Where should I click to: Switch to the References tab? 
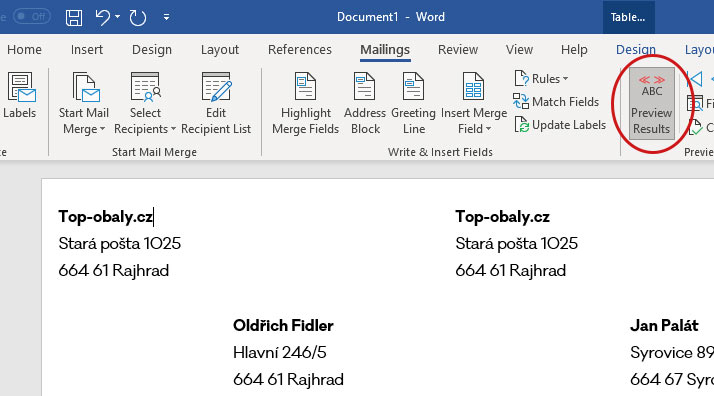(x=300, y=49)
